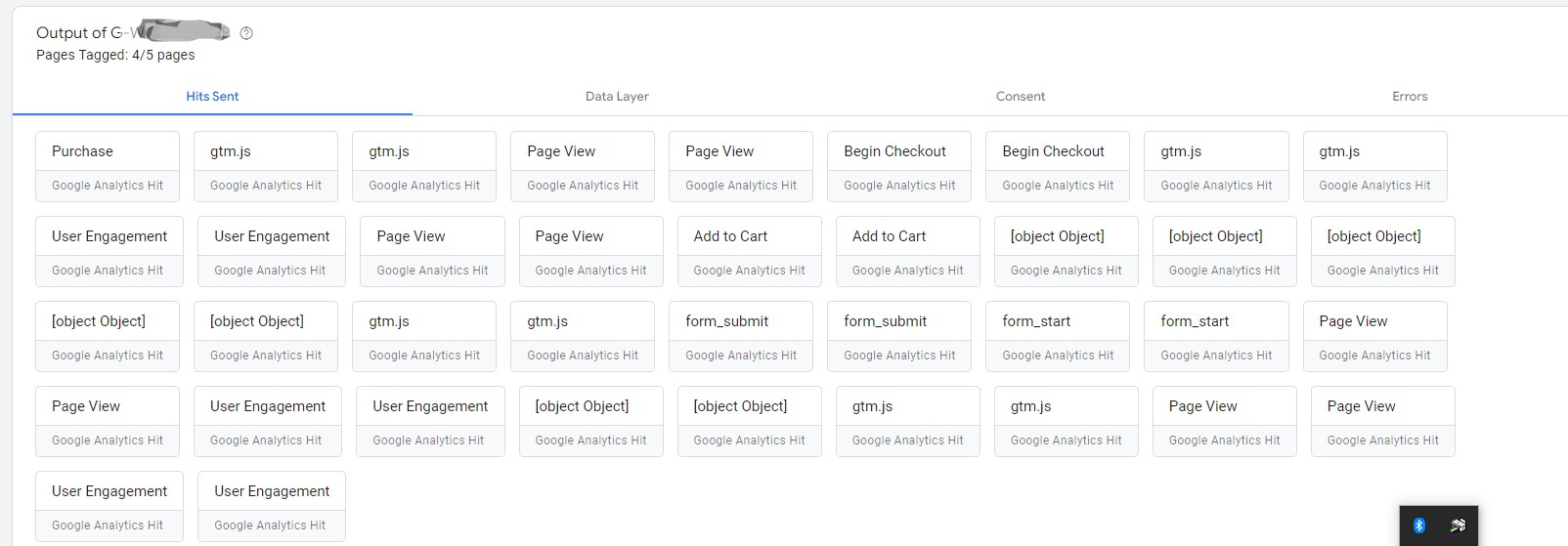The image size is (1568, 546).
Task: Click the printer icon in the system tray
Action: pos(1458,525)
